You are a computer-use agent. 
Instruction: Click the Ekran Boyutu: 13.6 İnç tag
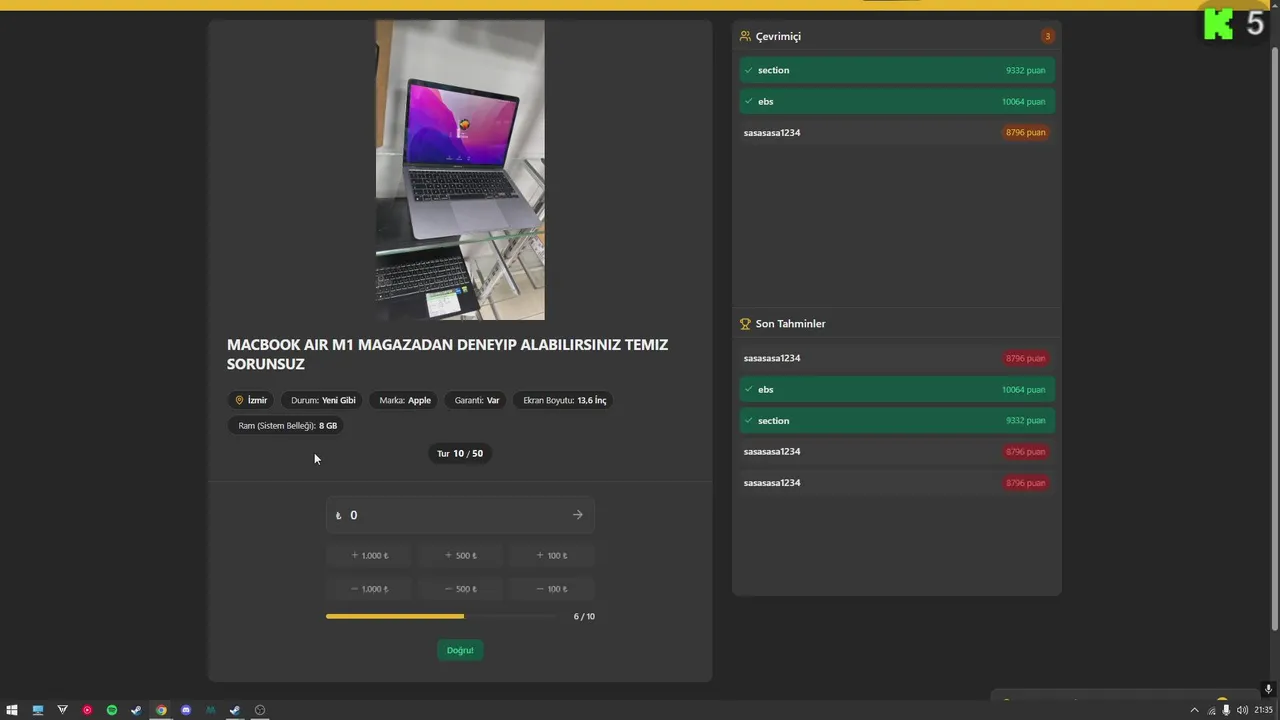[x=565, y=400]
